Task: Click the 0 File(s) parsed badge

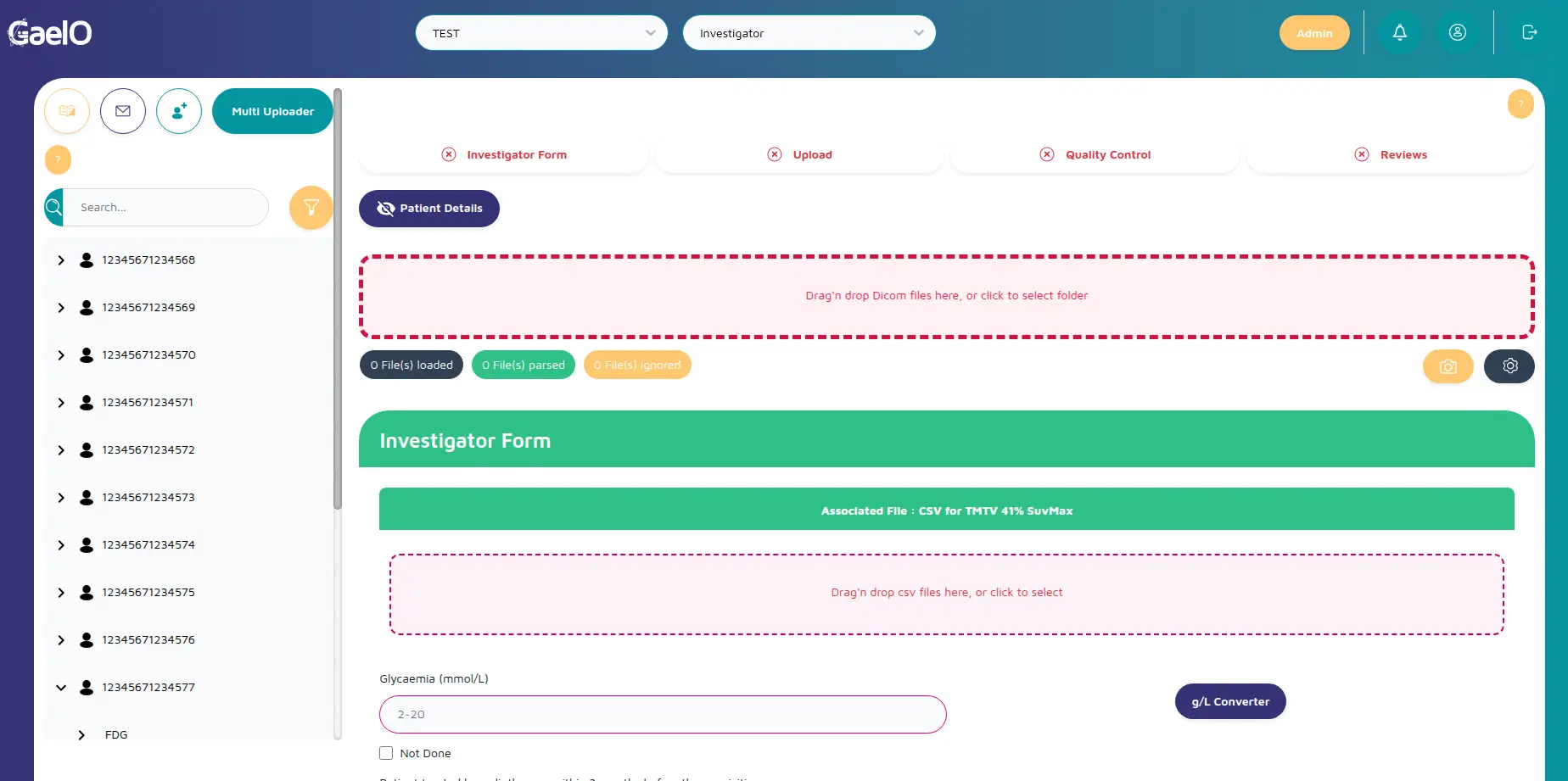Action: [x=524, y=365]
